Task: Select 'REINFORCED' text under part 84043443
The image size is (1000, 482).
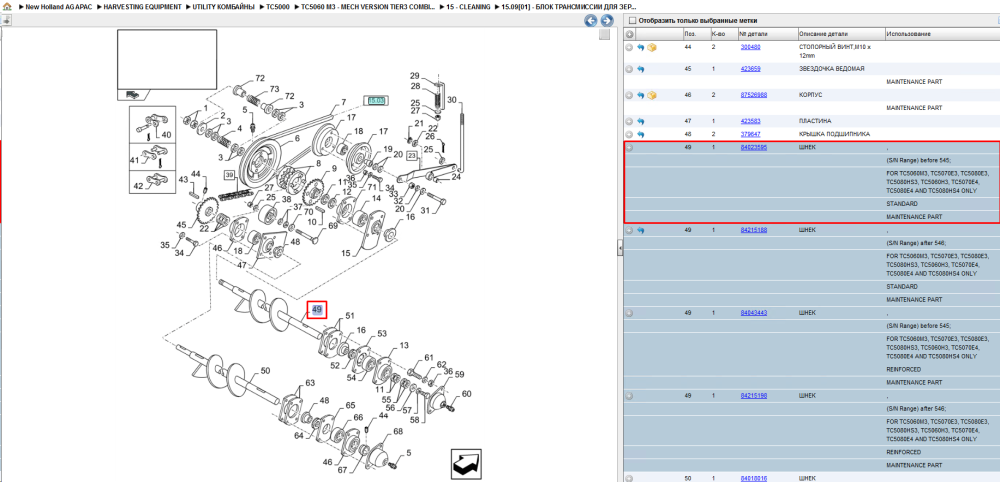Action: 902,370
